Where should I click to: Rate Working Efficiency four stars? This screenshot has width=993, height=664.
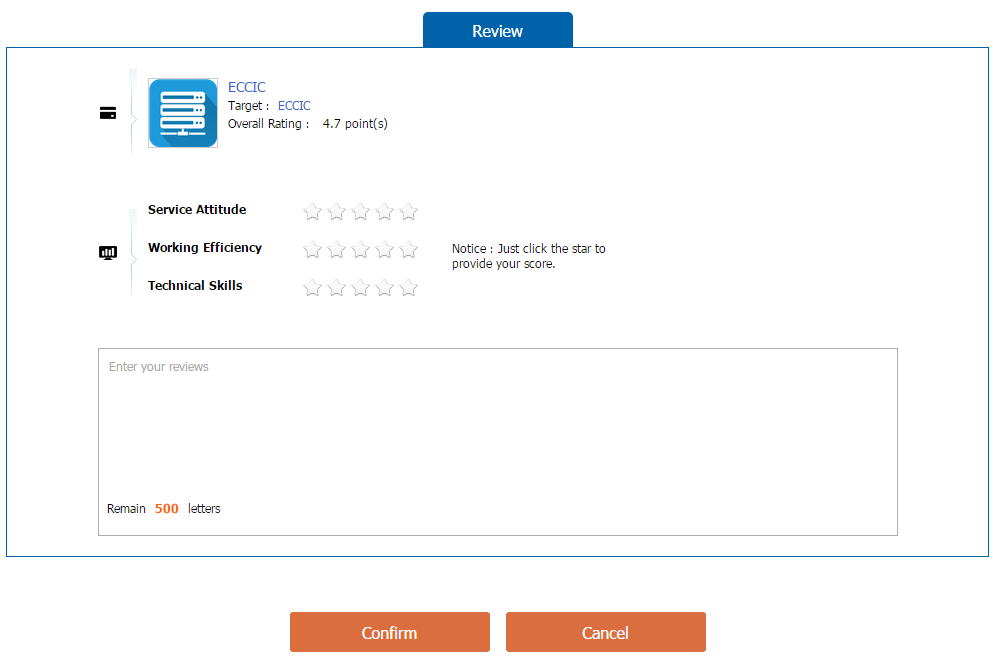384,250
